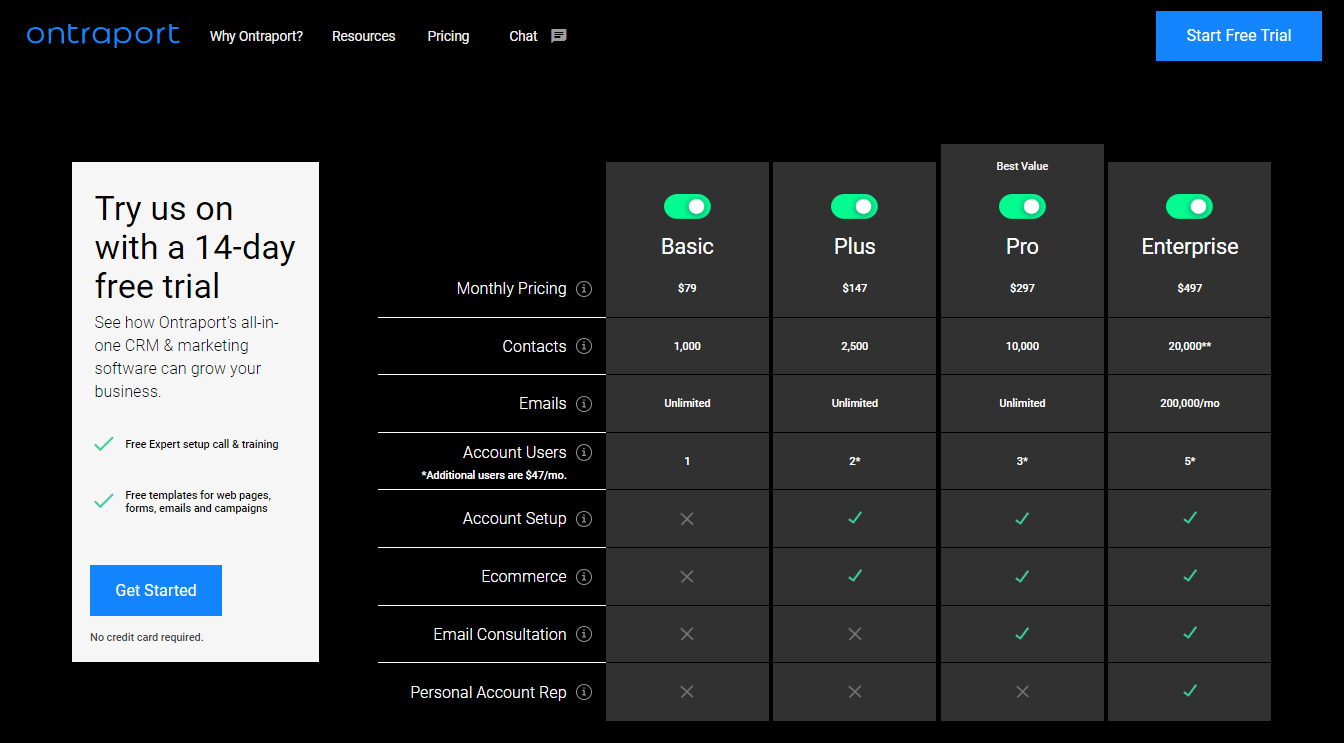Click Email Consultation X under Plus
The image size is (1344, 743).
[x=854, y=634]
